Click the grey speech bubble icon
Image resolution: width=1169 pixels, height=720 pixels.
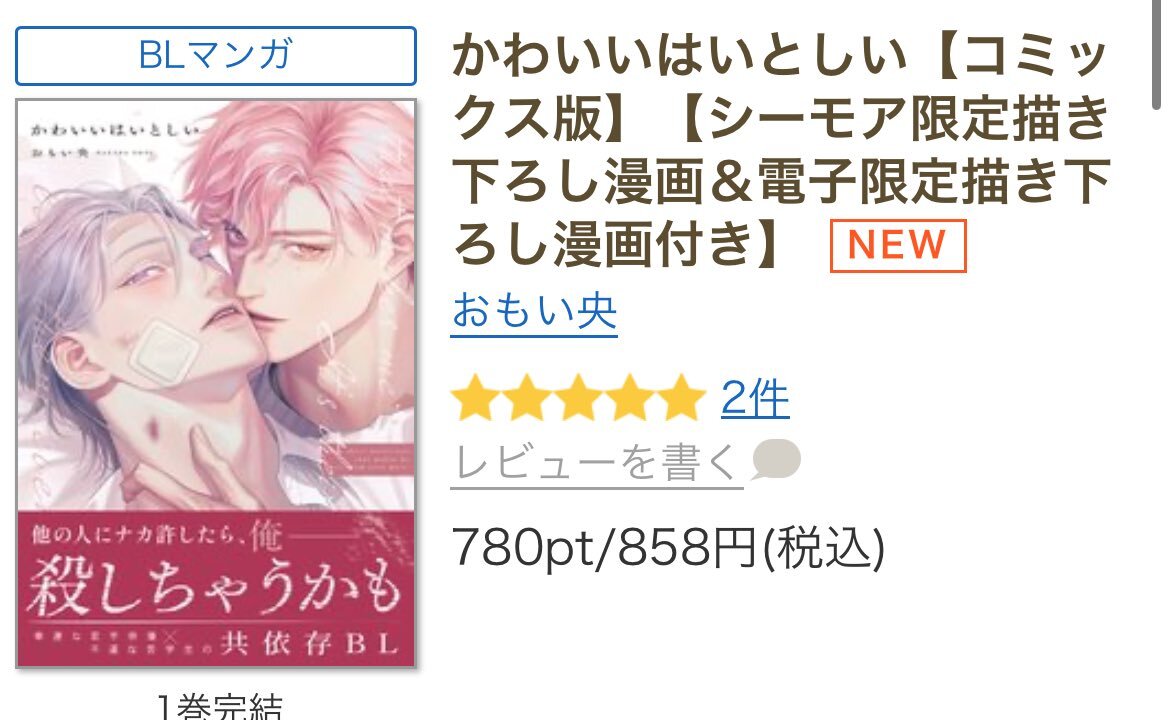775,459
